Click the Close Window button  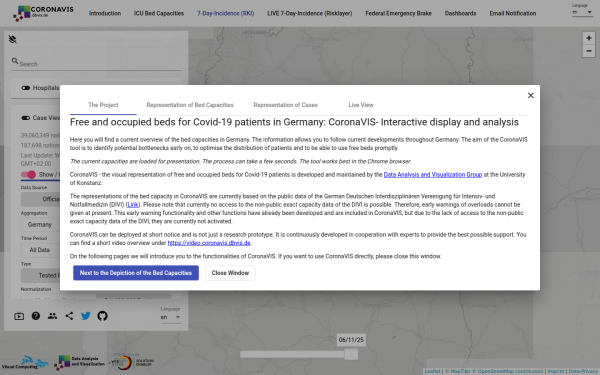(x=230, y=273)
